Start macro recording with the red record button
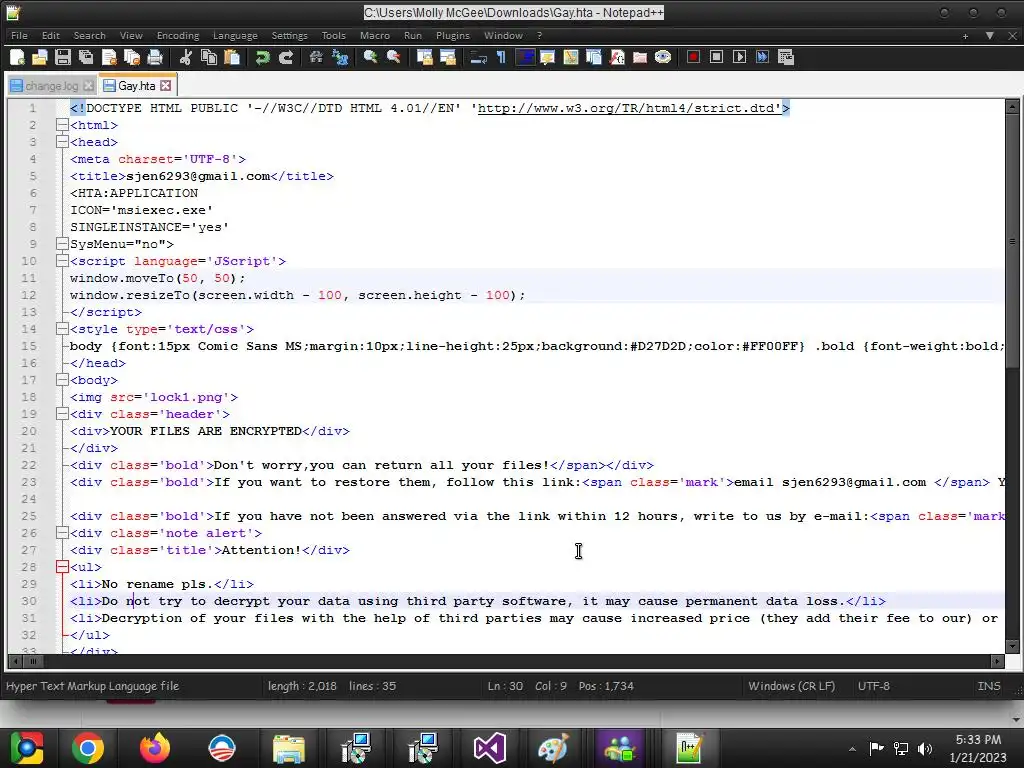 (694, 57)
